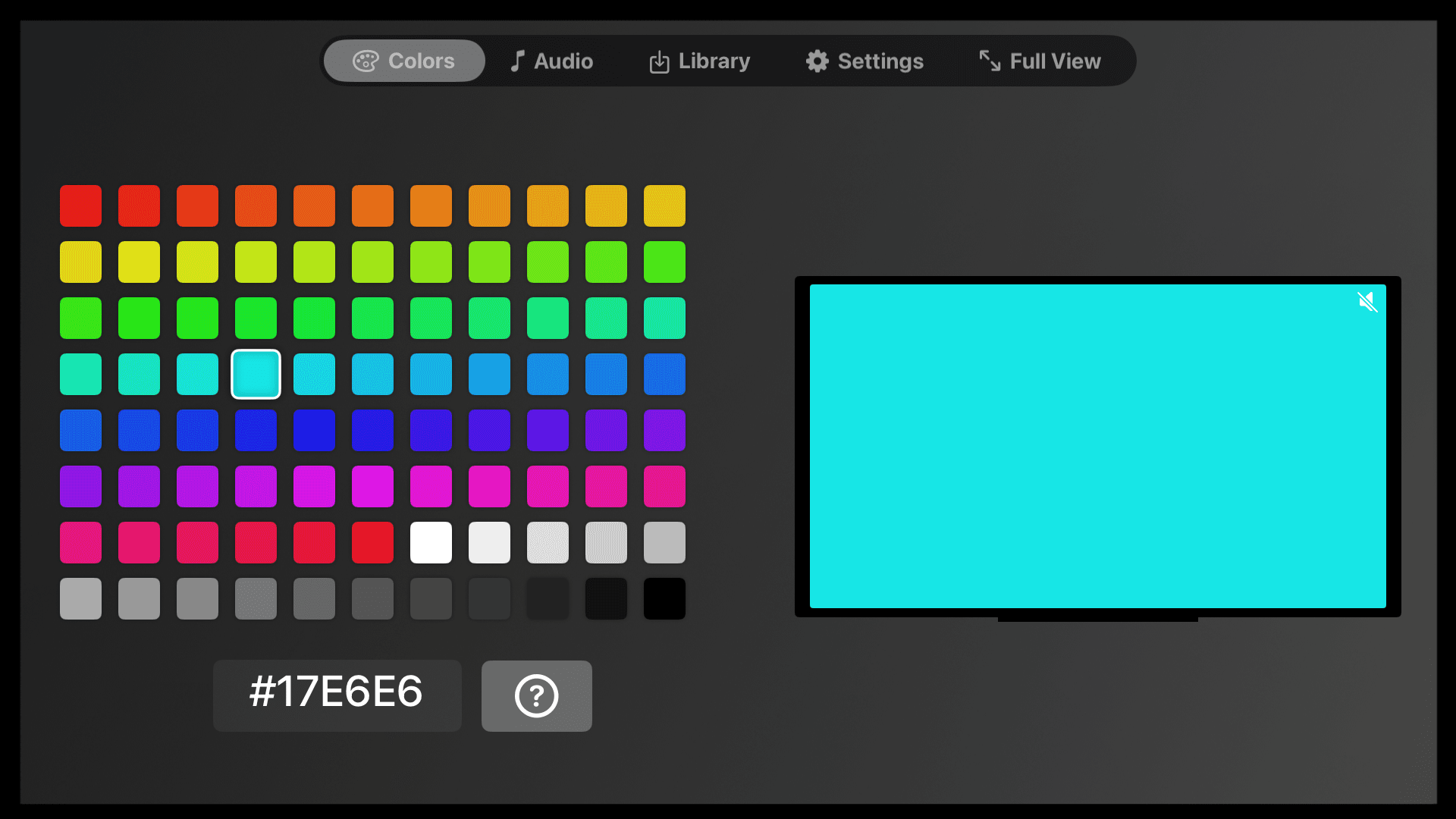Select the sixth green swatch in third row
Viewport: 1456px width, 819px height.
click(x=372, y=318)
